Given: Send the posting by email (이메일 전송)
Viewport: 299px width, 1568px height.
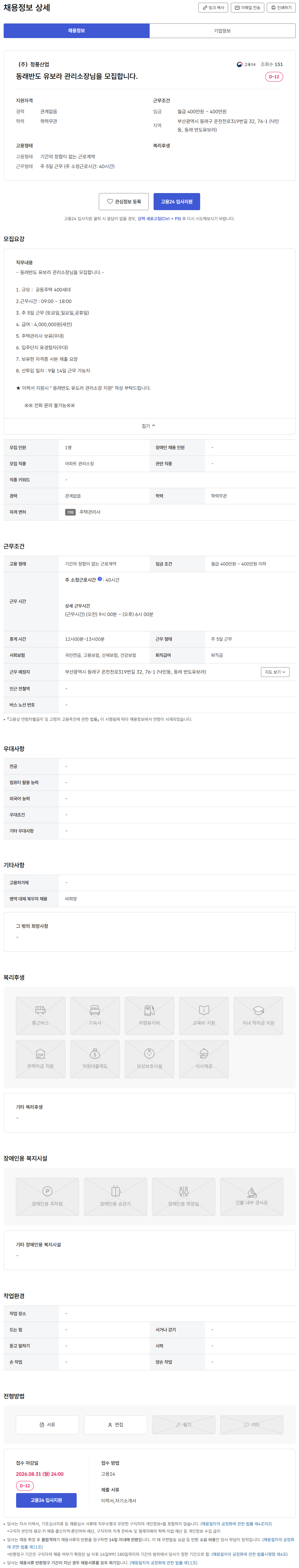Looking at the screenshot, I should (x=247, y=8).
